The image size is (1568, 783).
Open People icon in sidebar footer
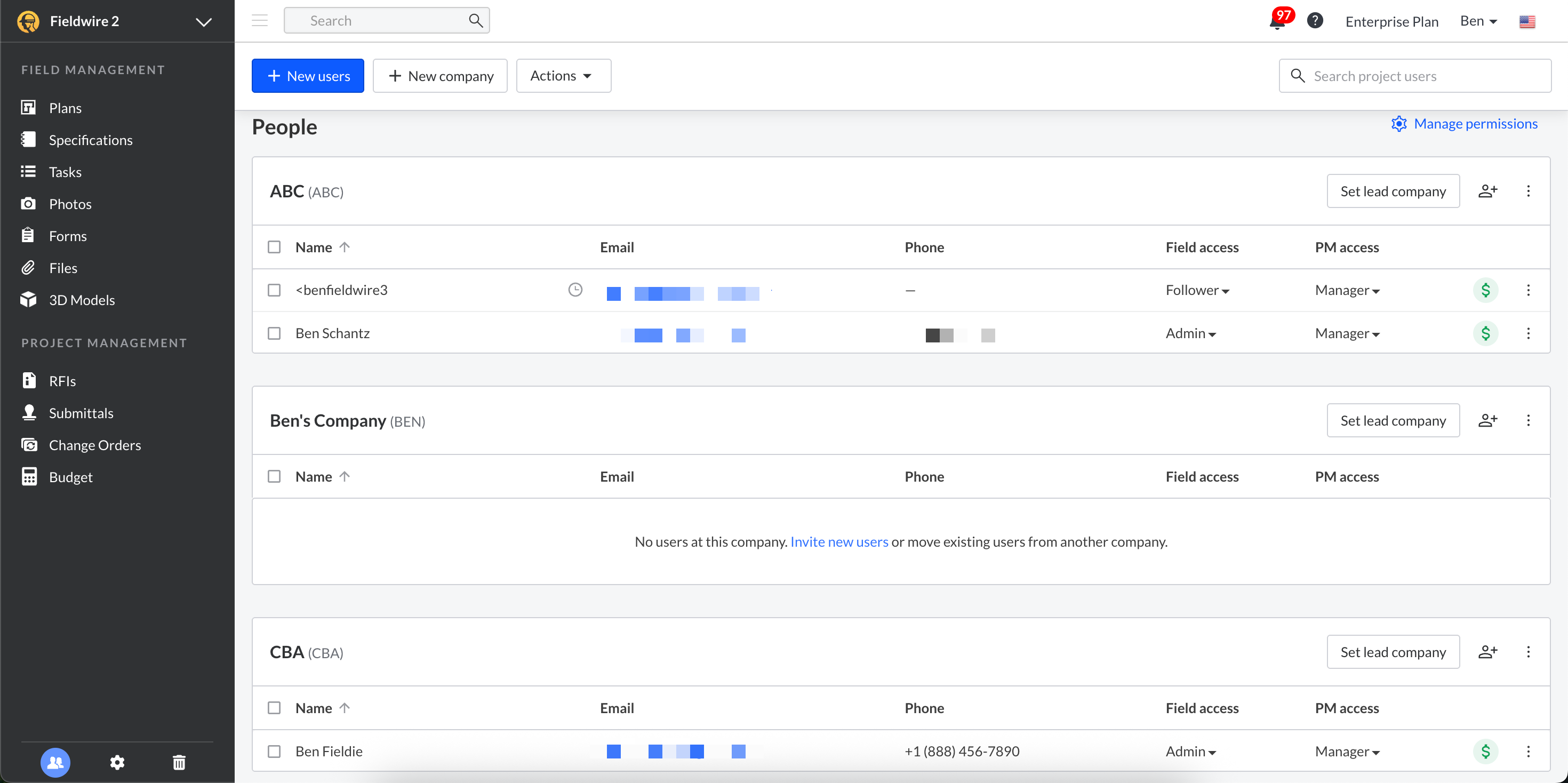coord(55,762)
